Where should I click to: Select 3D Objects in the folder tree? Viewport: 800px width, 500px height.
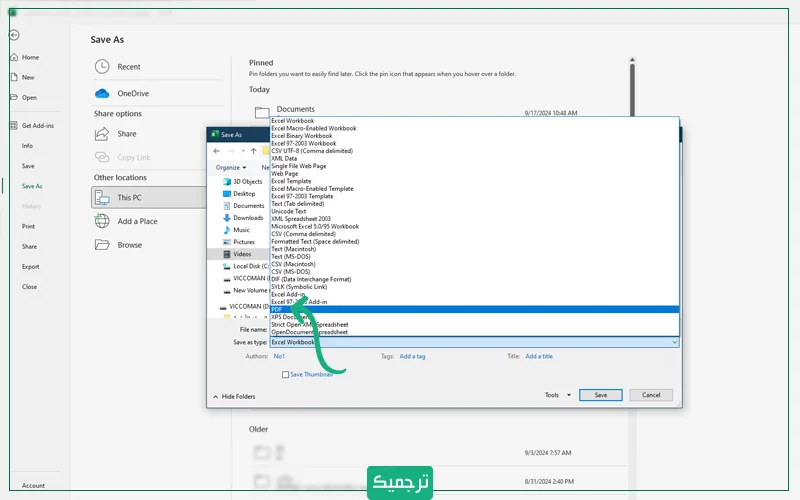(243, 182)
